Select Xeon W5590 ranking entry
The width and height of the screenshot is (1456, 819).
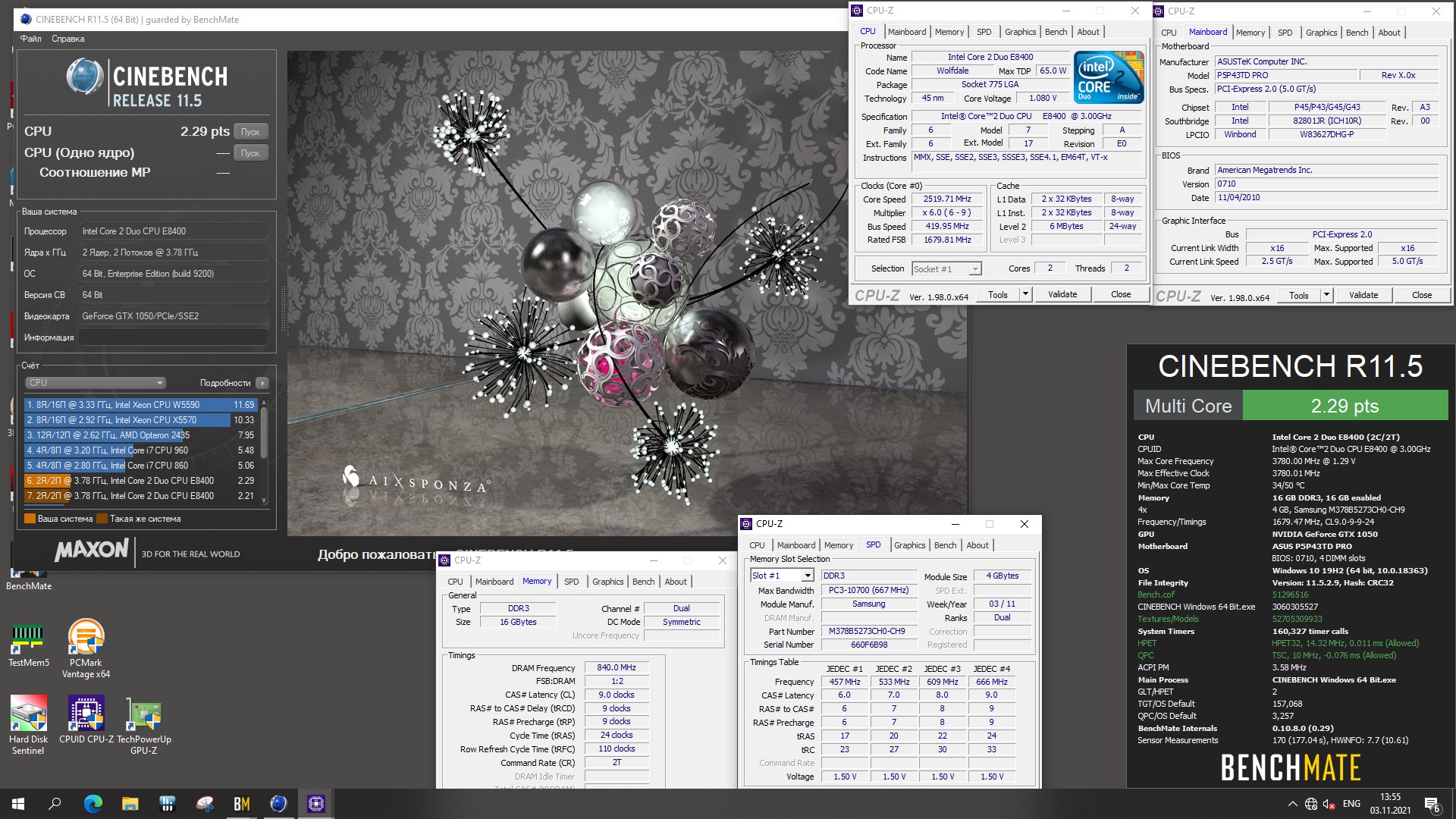click(x=141, y=405)
